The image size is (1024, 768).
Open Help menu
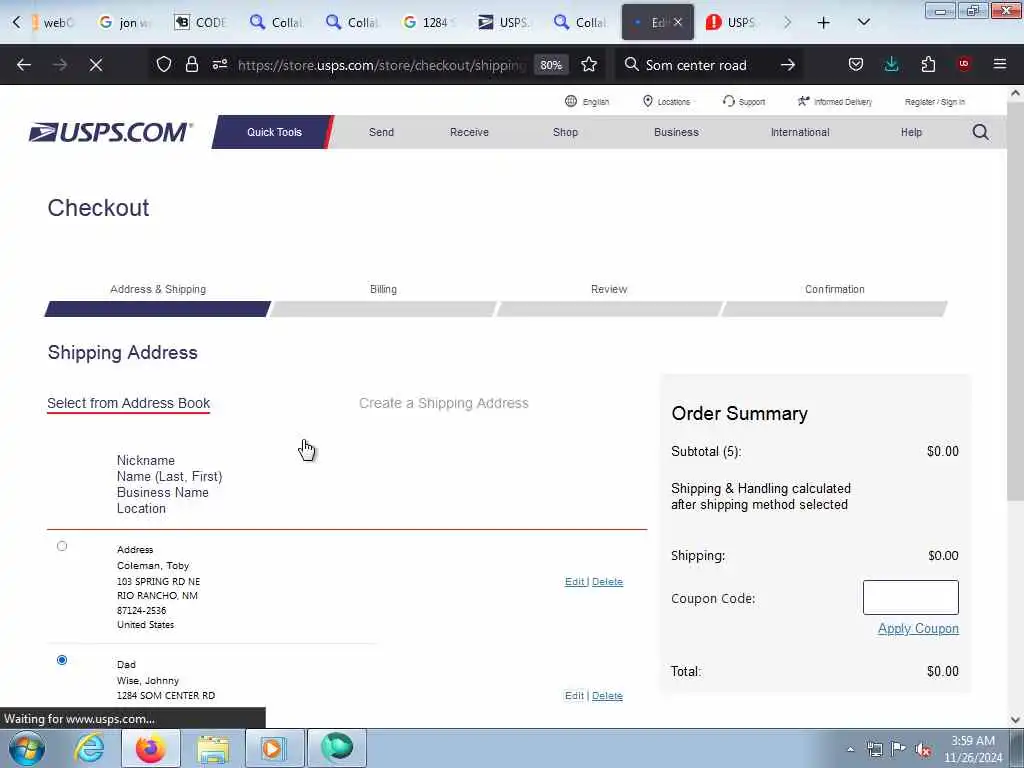[x=911, y=132]
